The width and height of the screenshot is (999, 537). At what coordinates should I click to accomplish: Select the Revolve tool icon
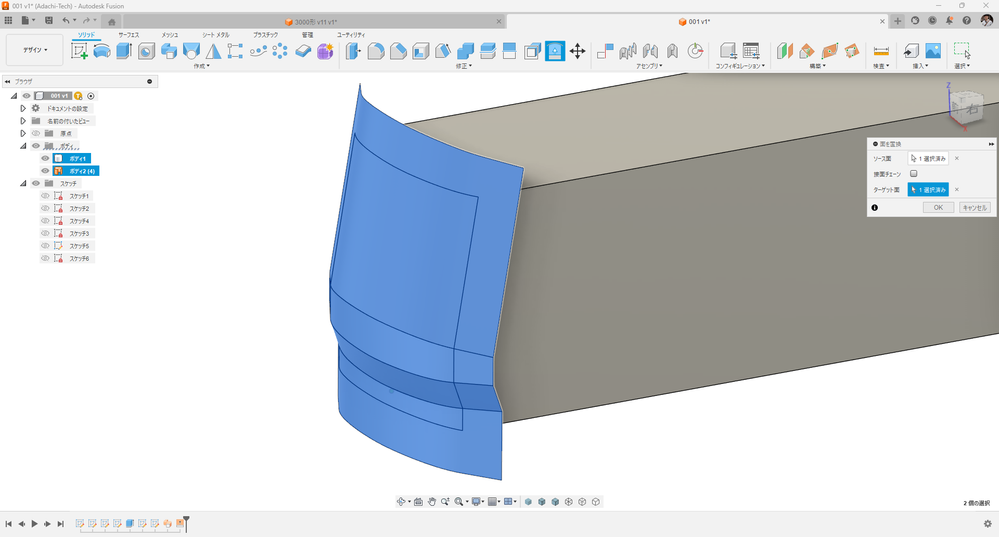pos(102,51)
